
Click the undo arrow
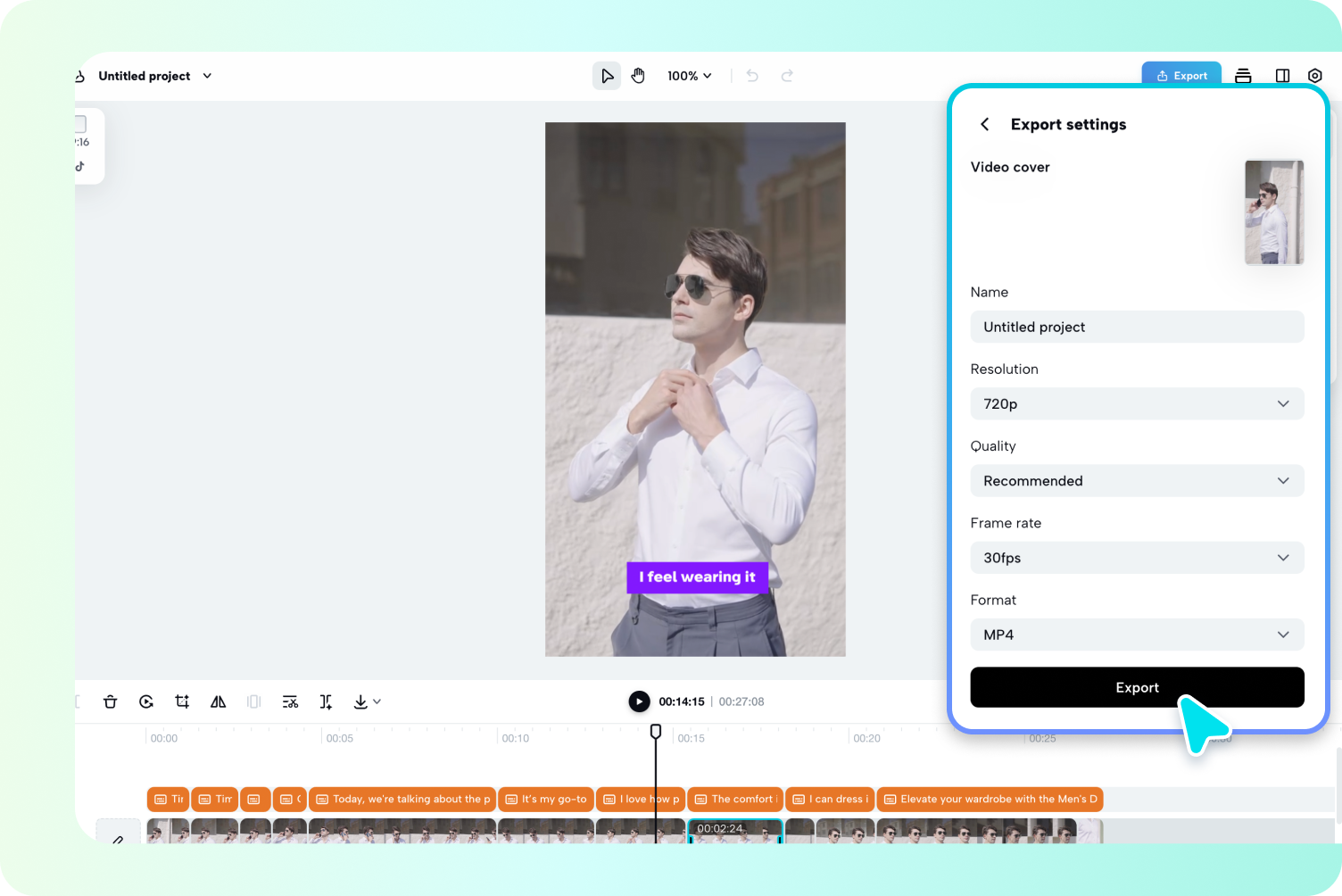click(752, 76)
